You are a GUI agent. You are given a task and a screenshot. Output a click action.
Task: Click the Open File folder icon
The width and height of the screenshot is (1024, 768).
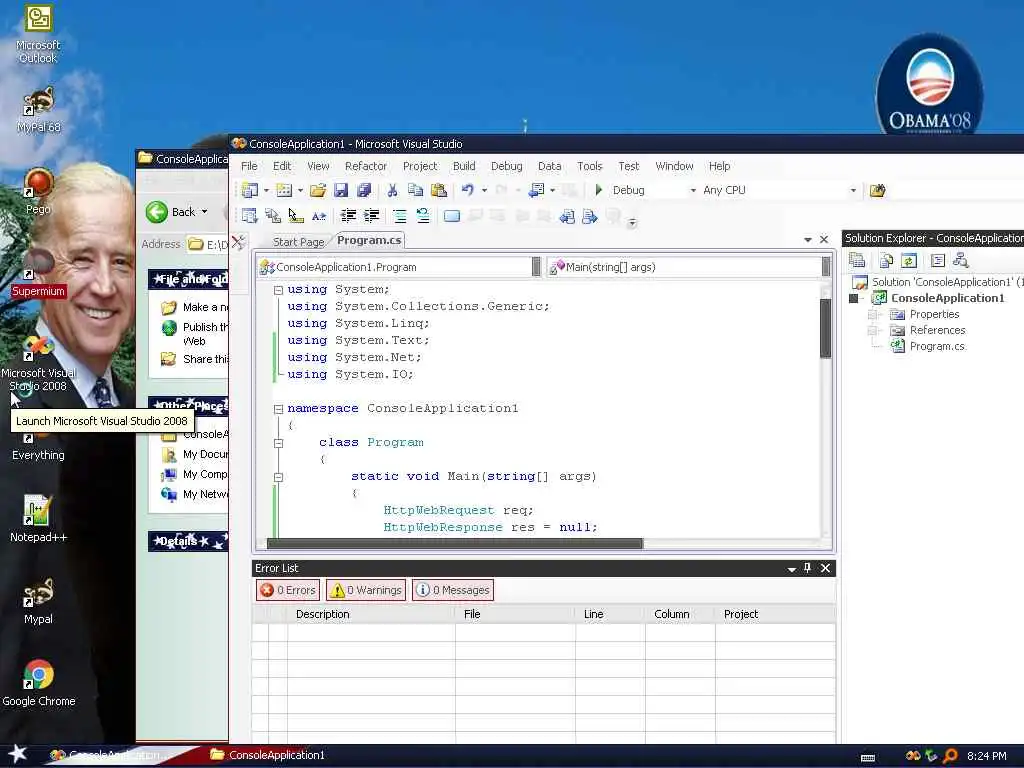[x=318, y=190]
